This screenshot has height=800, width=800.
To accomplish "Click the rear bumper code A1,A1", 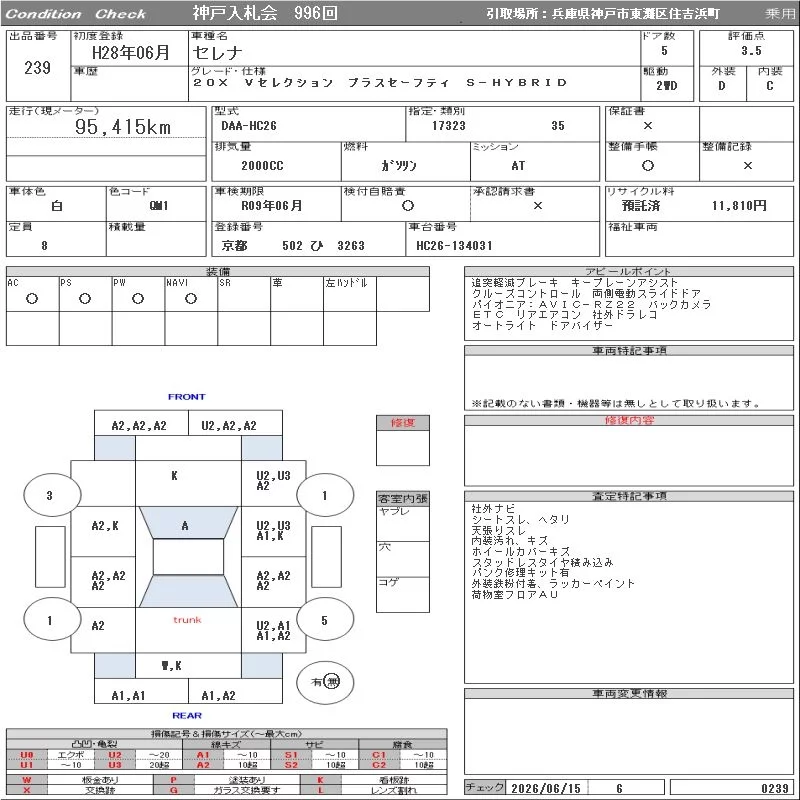I will point(128,695).
